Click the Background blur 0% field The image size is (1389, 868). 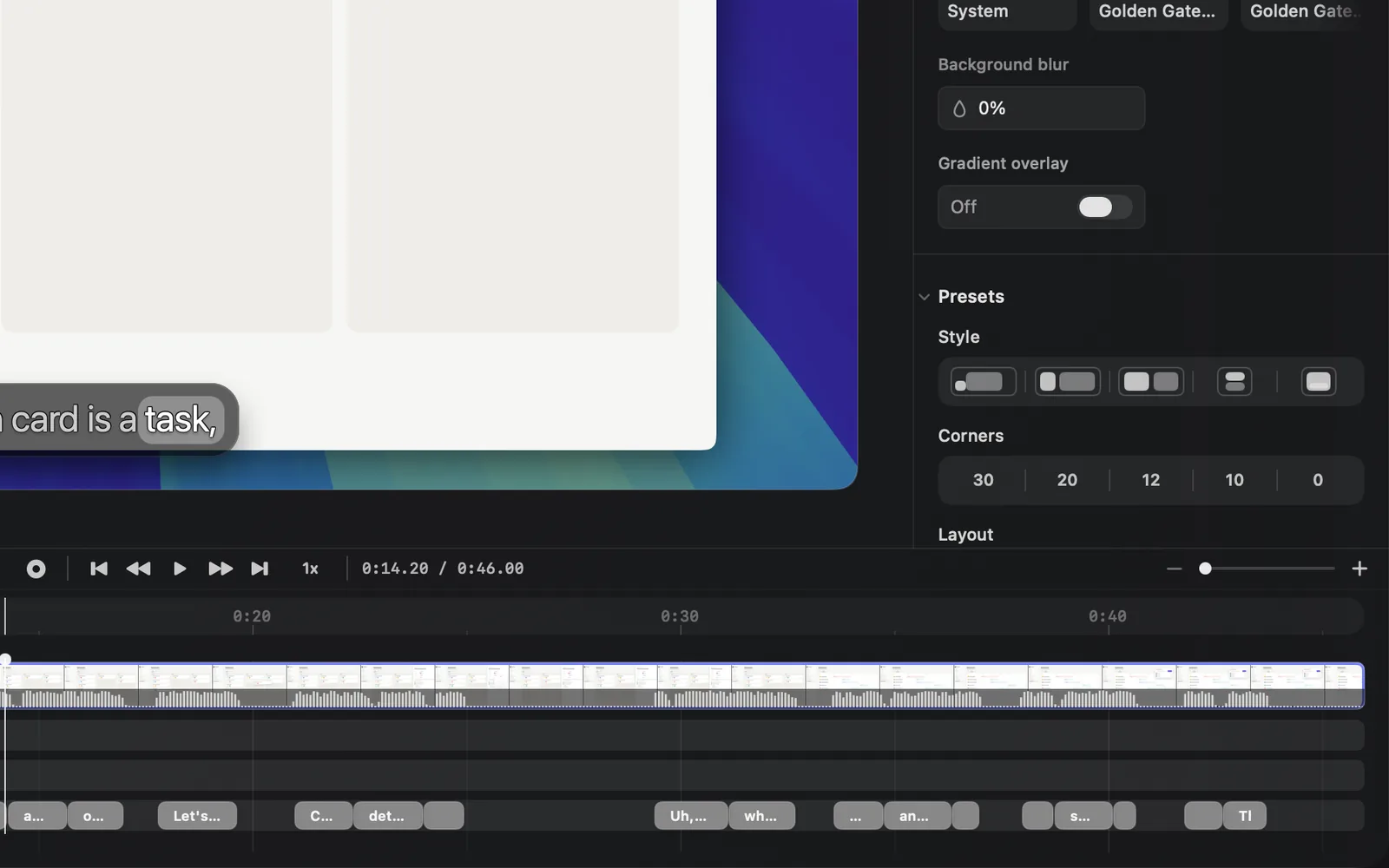(1041, 108)
